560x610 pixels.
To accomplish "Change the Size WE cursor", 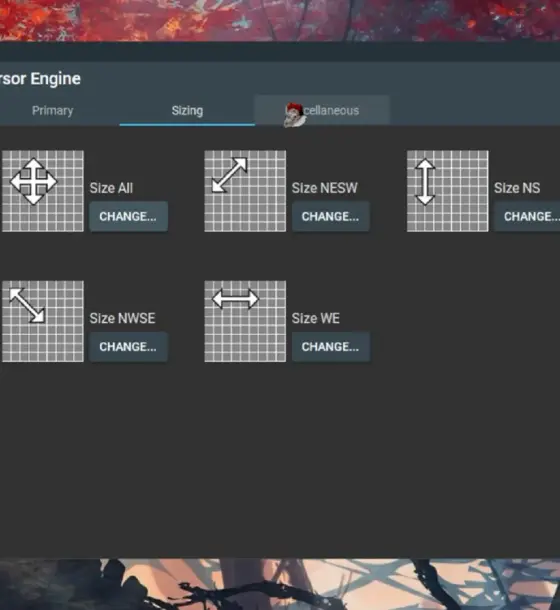I will point(331,347).
